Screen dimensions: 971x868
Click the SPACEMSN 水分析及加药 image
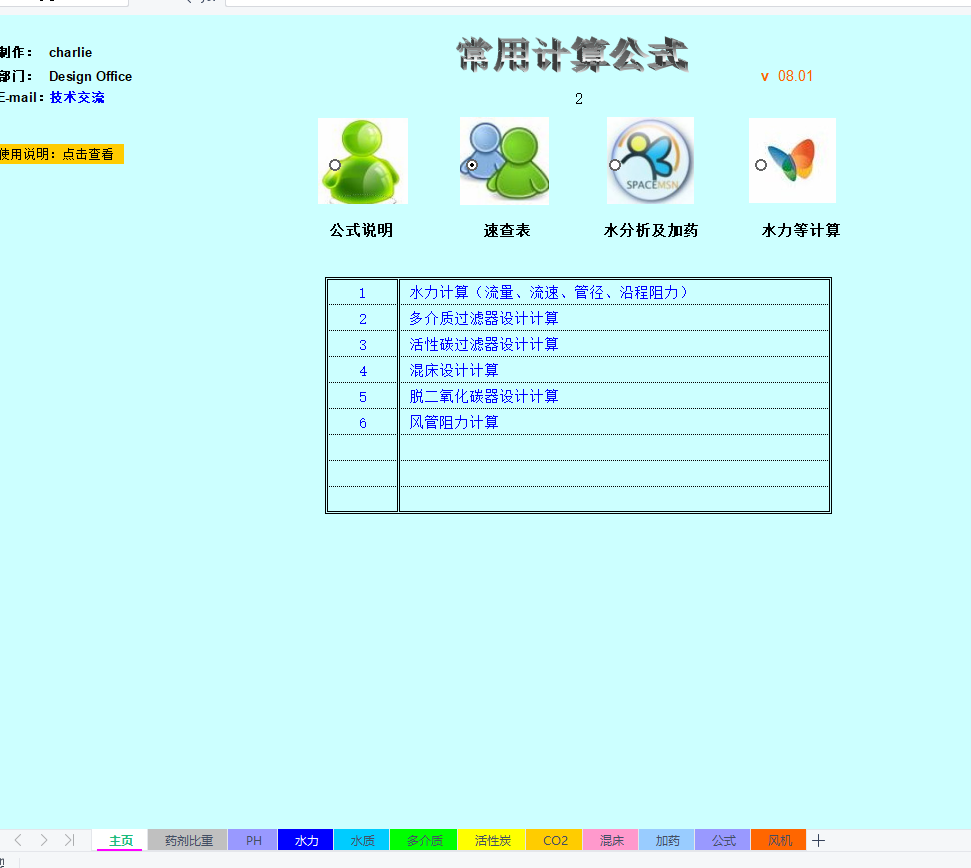[650, 160]
